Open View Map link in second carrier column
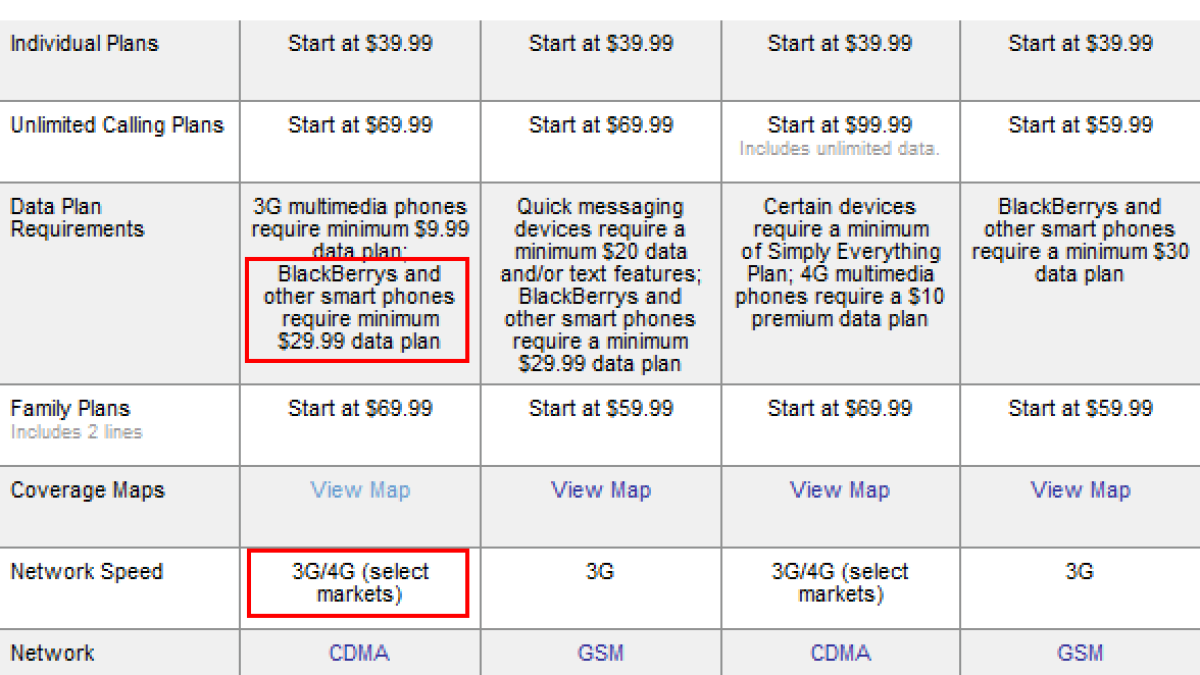Screen dimensions: 1200x675 (601, 490)
